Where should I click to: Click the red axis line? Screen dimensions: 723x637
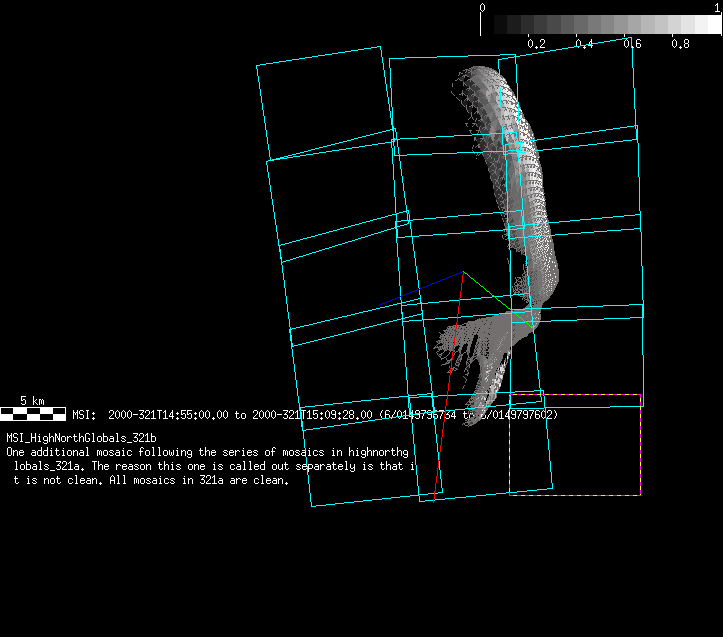448,387
